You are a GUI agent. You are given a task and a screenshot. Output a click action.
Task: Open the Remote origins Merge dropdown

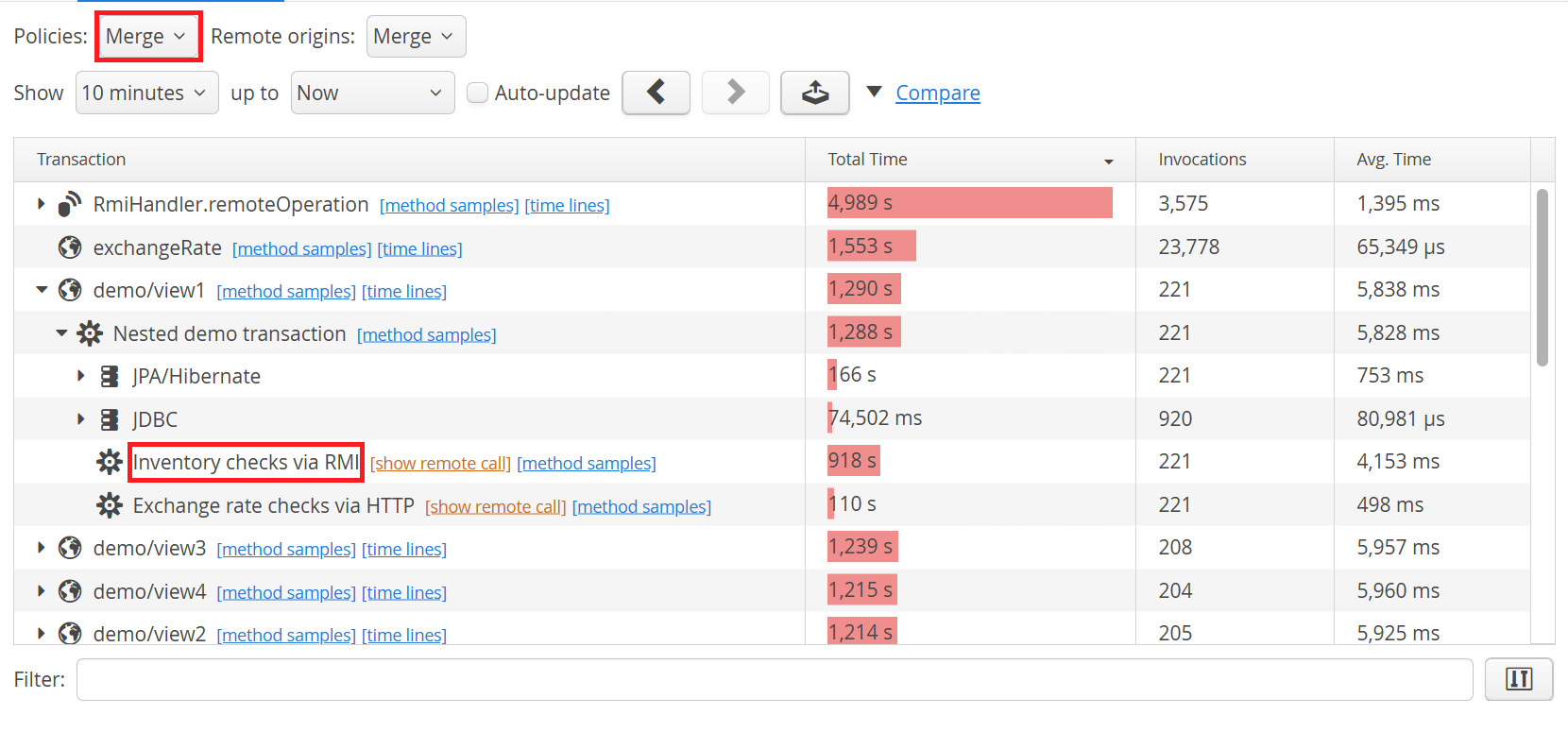415,37
